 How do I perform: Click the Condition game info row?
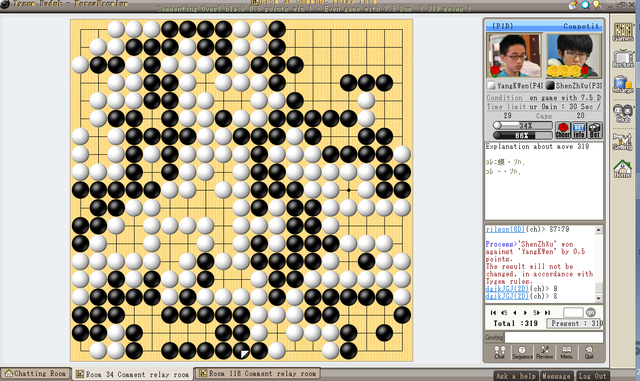[x=544, y=98]
